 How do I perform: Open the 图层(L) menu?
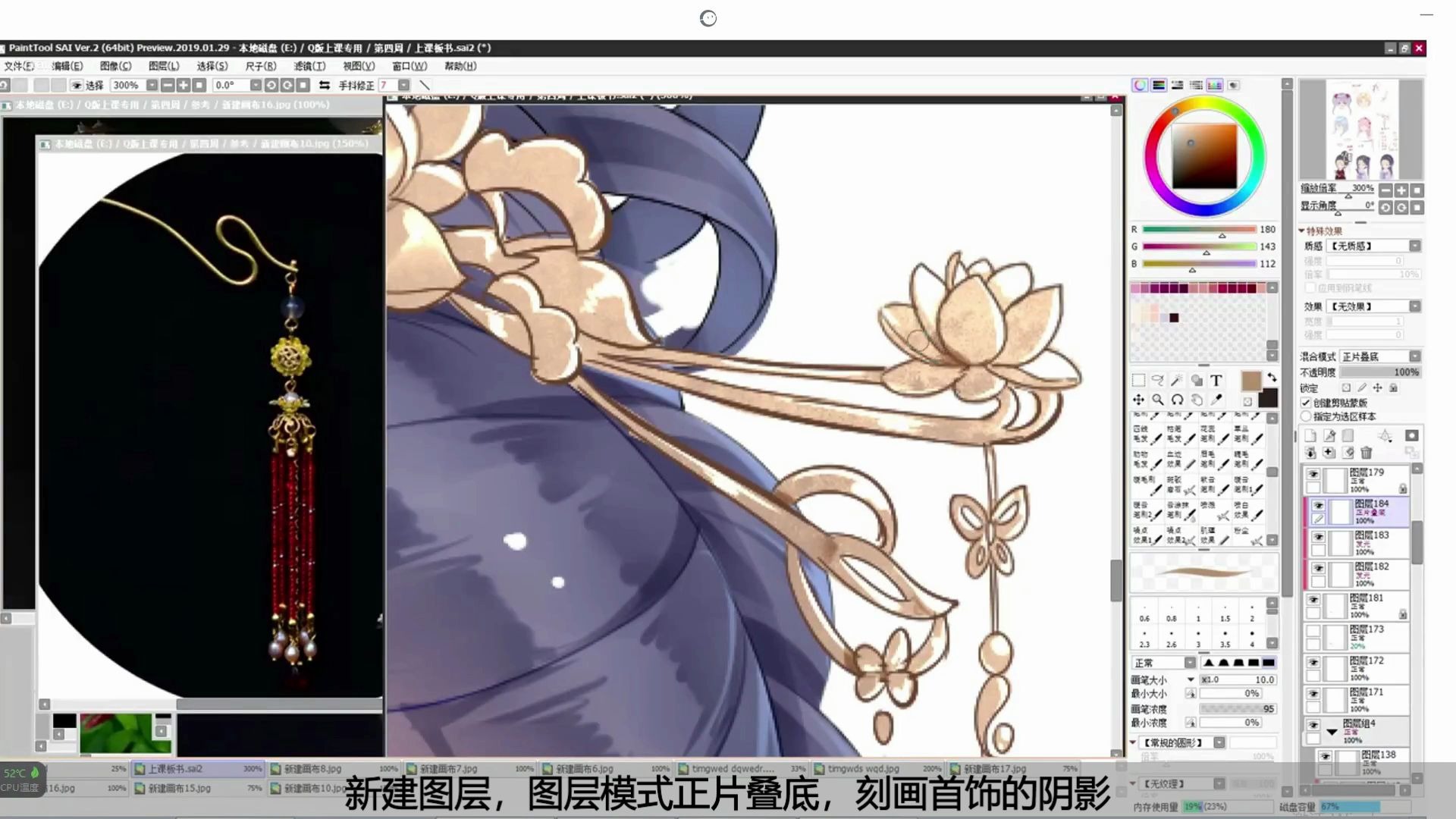[164, 66]
